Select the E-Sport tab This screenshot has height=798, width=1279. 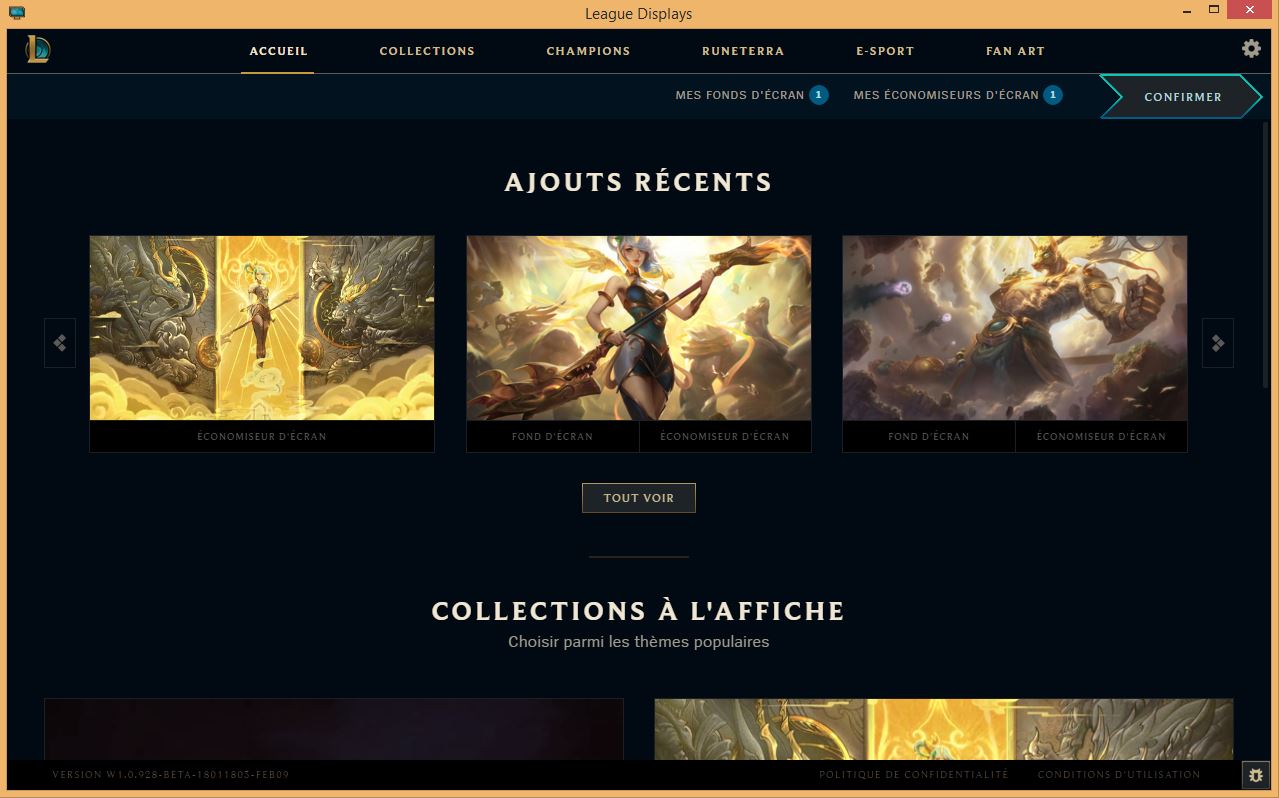pos(885,51)
